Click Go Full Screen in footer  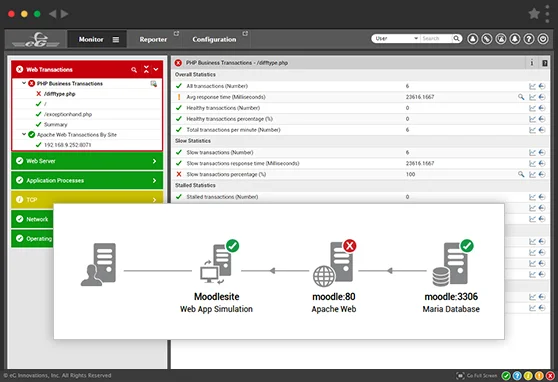click(x=477, y=376)
